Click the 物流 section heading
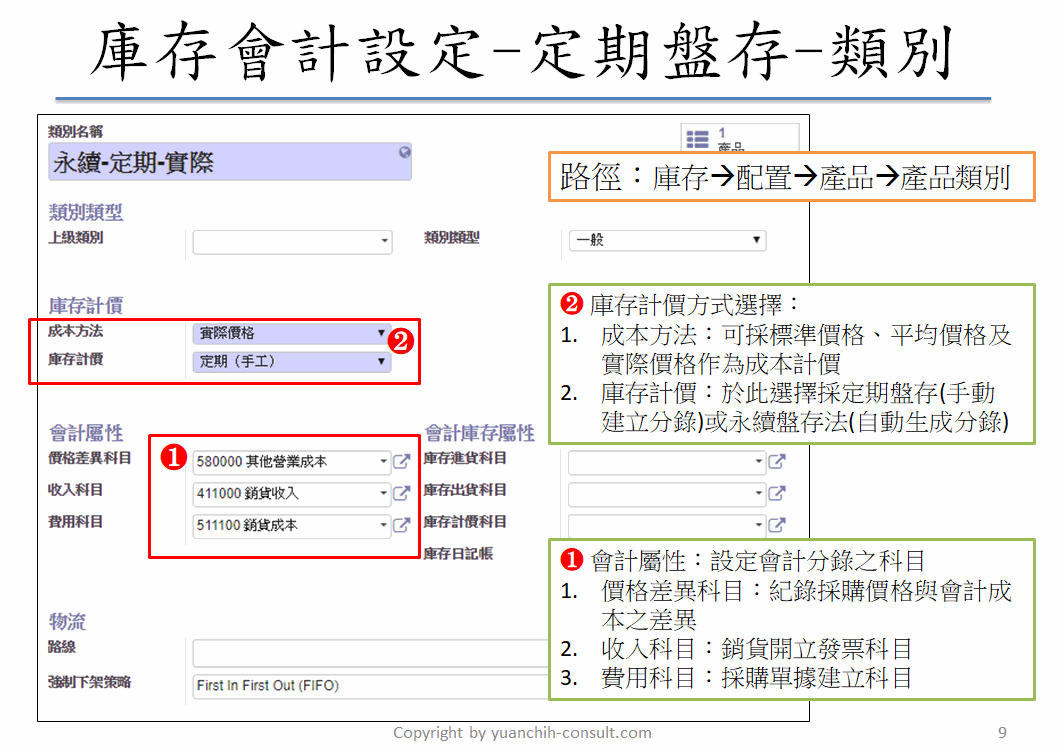 pyautogui.click(x=67, y=621)
